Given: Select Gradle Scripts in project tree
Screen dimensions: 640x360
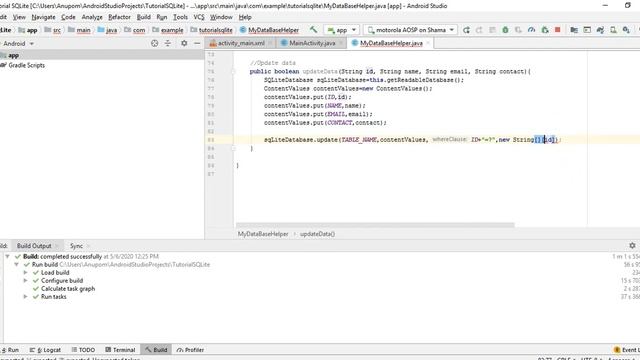Looking at the screenshot, I should 27,65.
